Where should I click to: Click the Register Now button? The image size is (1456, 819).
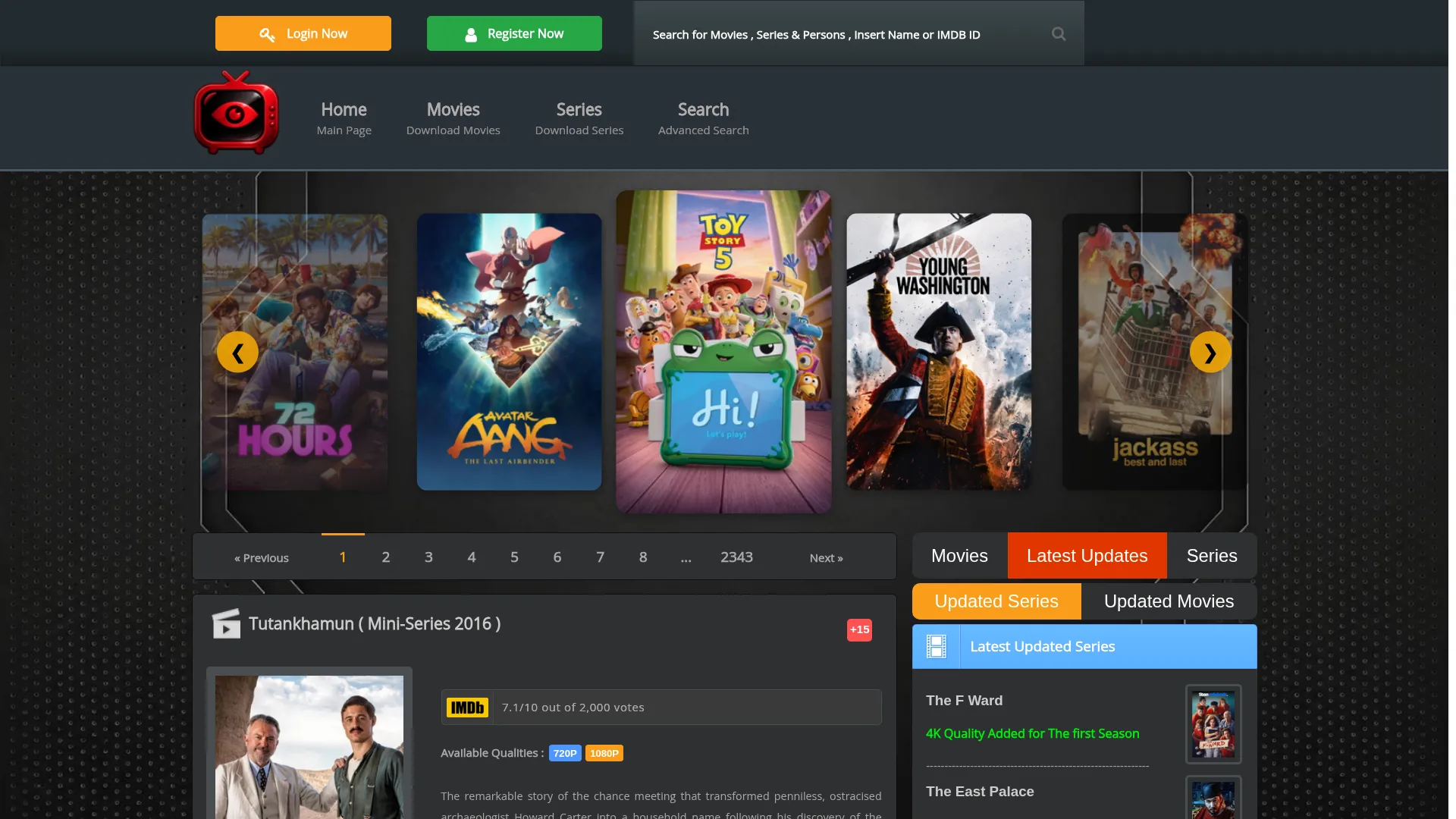pos(514,33)
